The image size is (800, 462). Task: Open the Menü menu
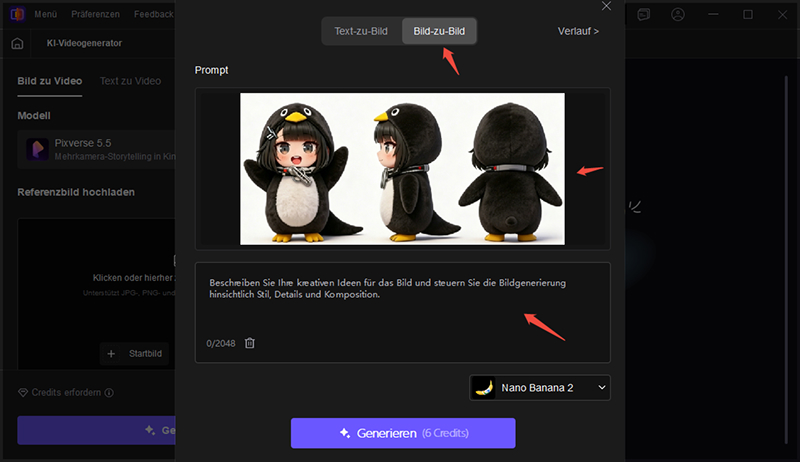pos(45,14)
